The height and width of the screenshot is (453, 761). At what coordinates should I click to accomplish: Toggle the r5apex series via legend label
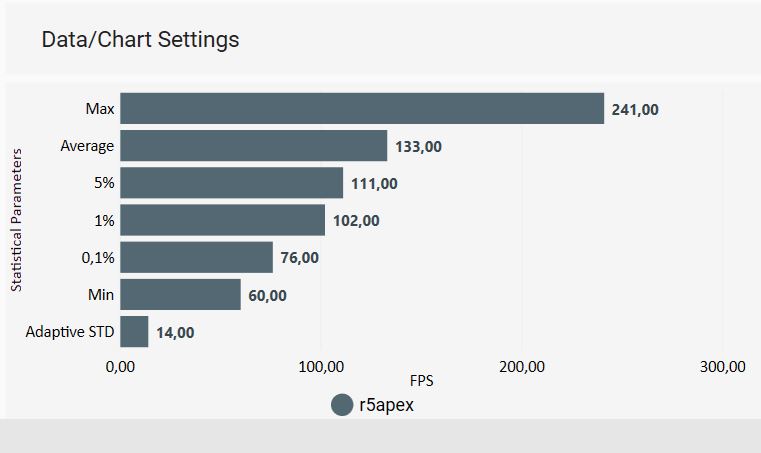[386, 405]
